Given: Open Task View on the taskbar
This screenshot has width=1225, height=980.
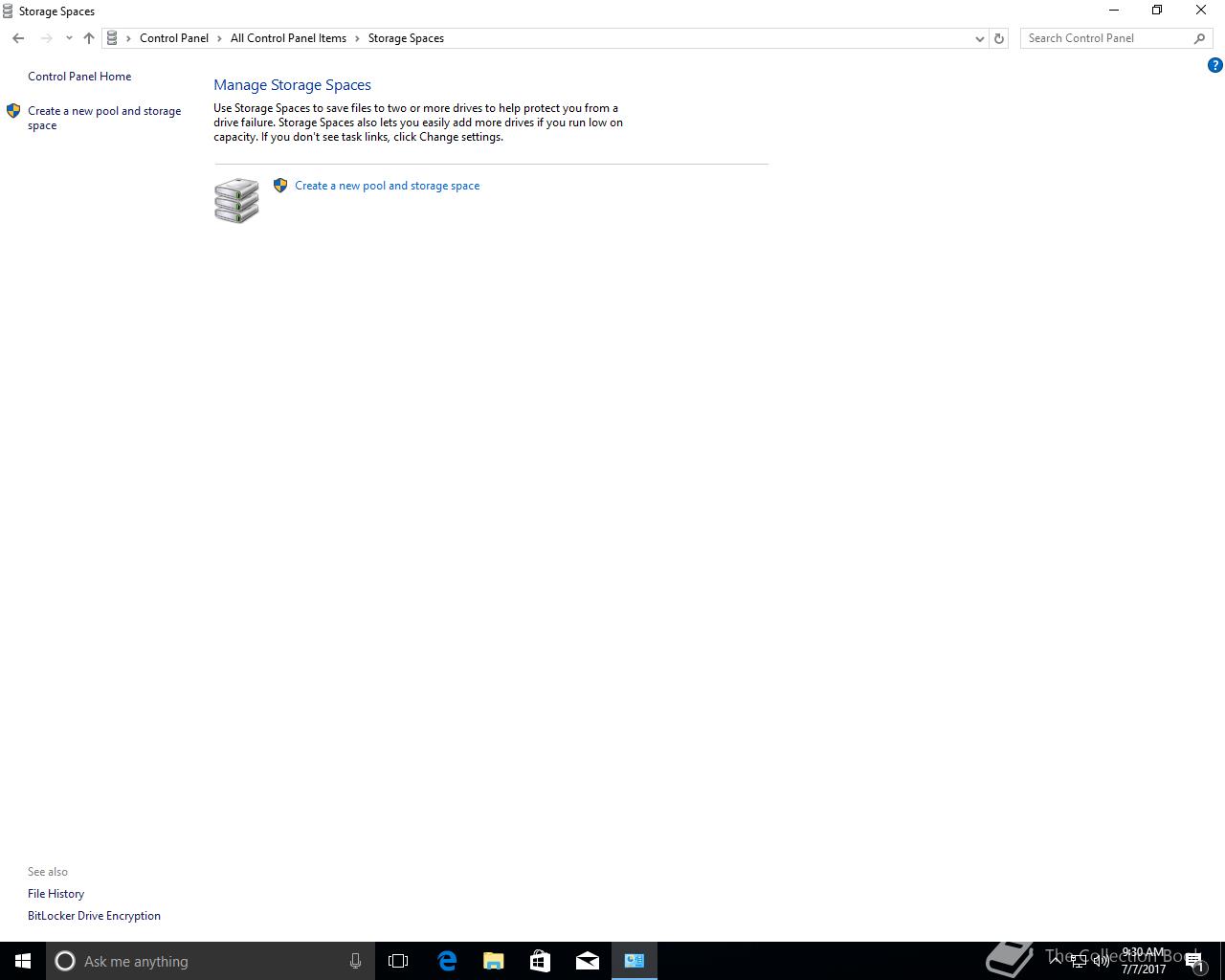Looking at the screenshot, I should click(x=398, y=961).
